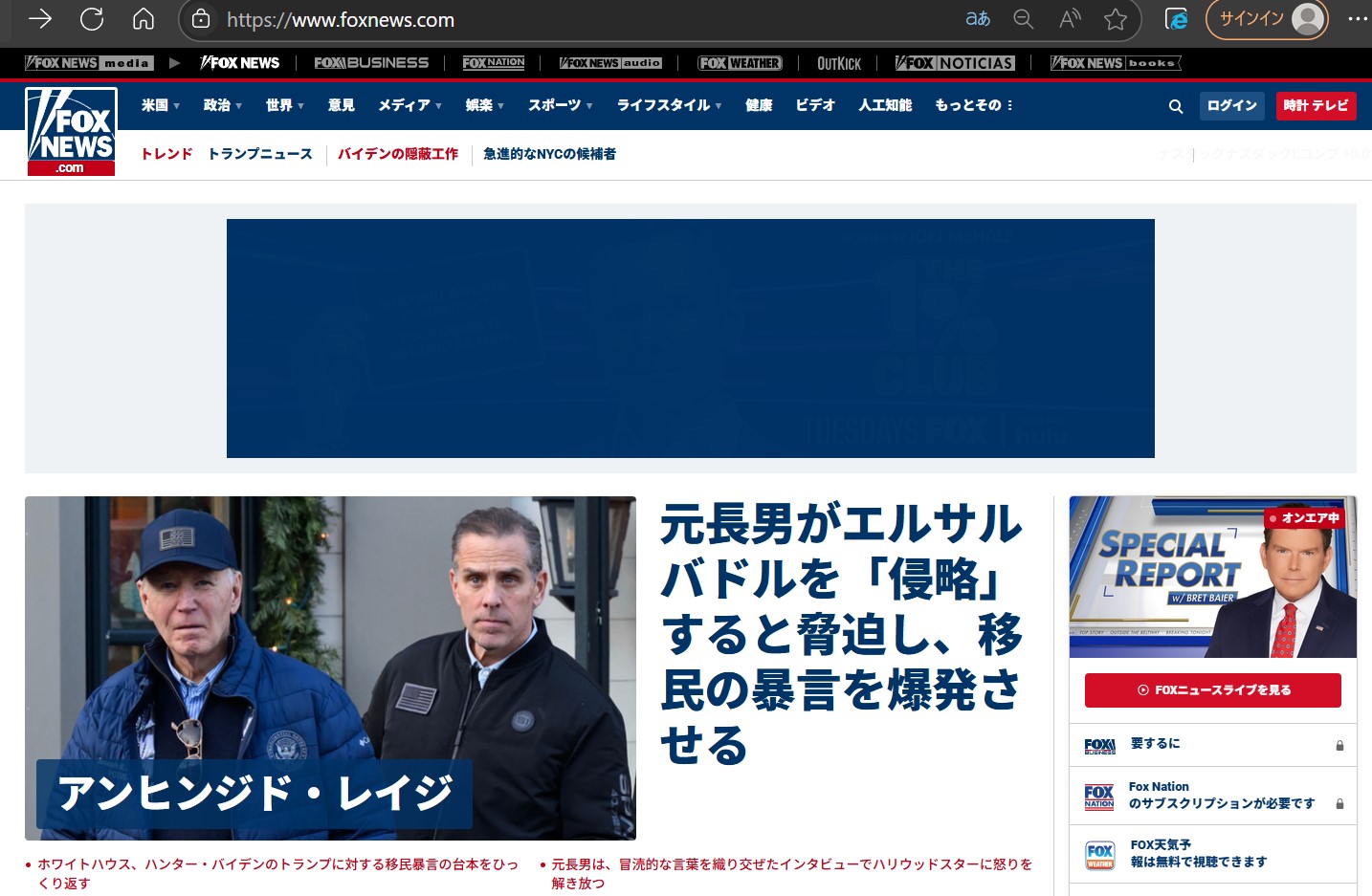This screenshot has height=896, width=1372.
Task: Click the browser address bar URL
Action: pyautogui.click(x=341, y=19)
